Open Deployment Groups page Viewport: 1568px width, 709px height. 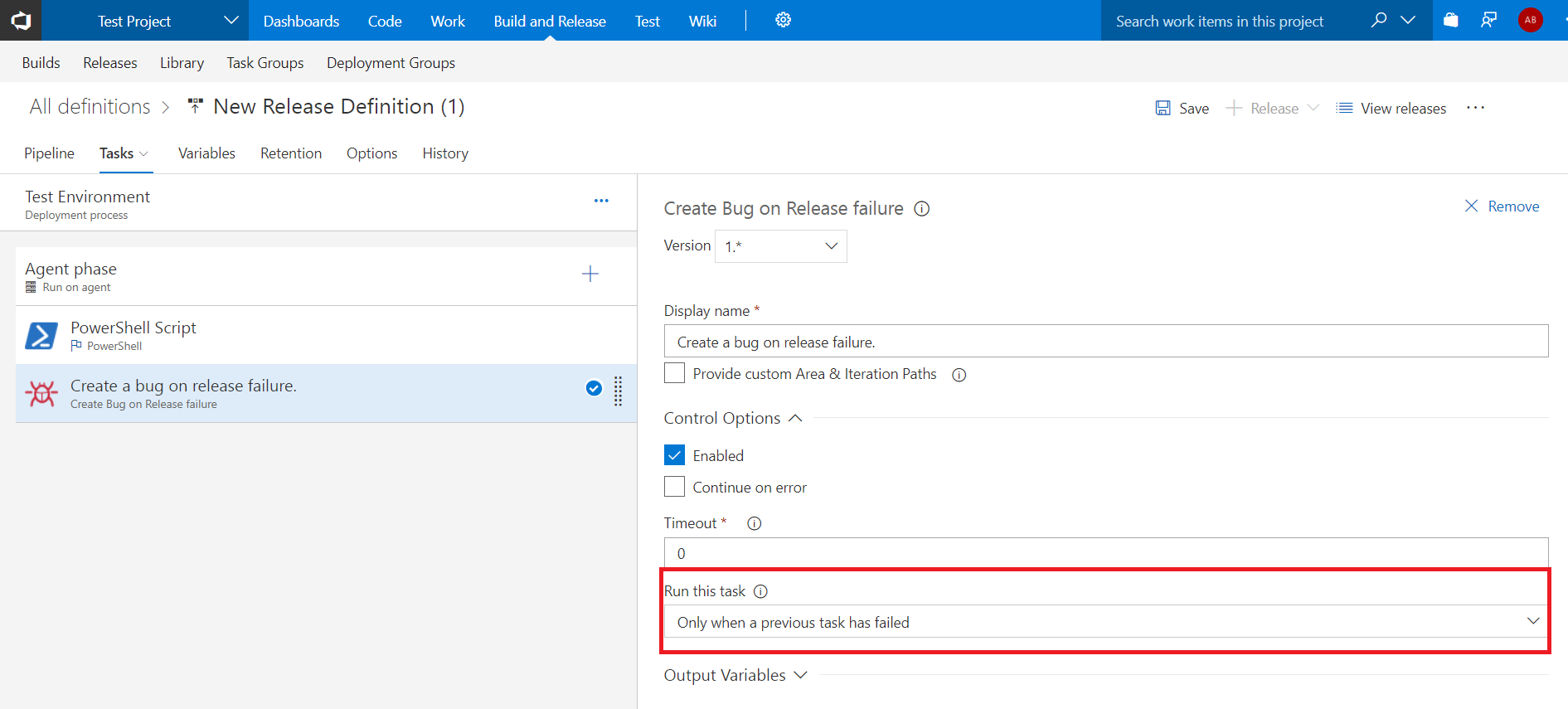click(x=391, y=63)
